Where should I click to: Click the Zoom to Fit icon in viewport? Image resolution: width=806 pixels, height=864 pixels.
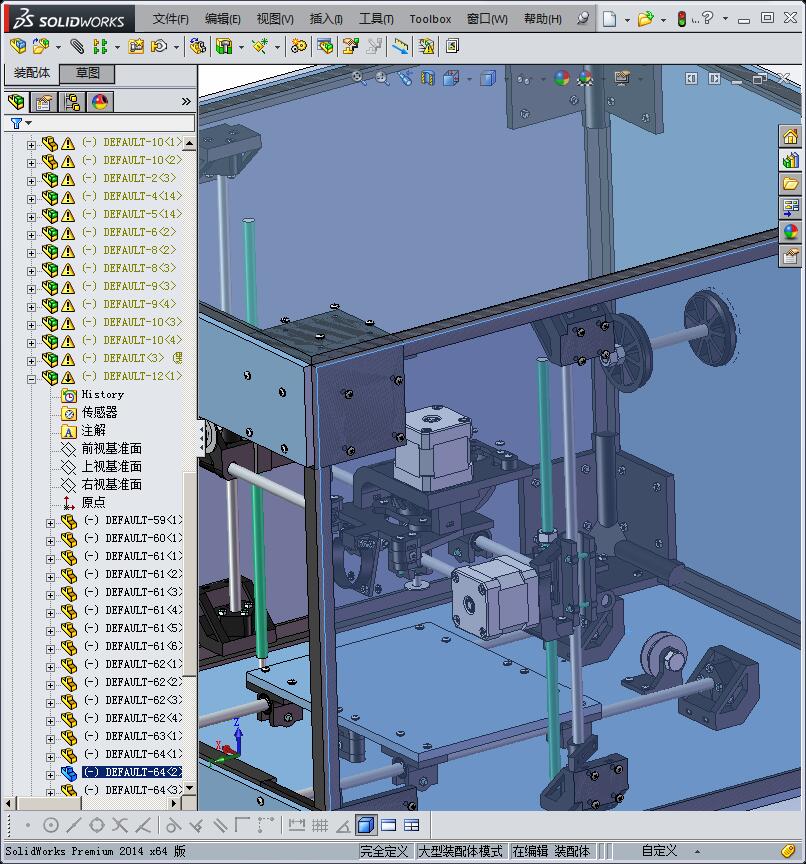click(358, 78)
